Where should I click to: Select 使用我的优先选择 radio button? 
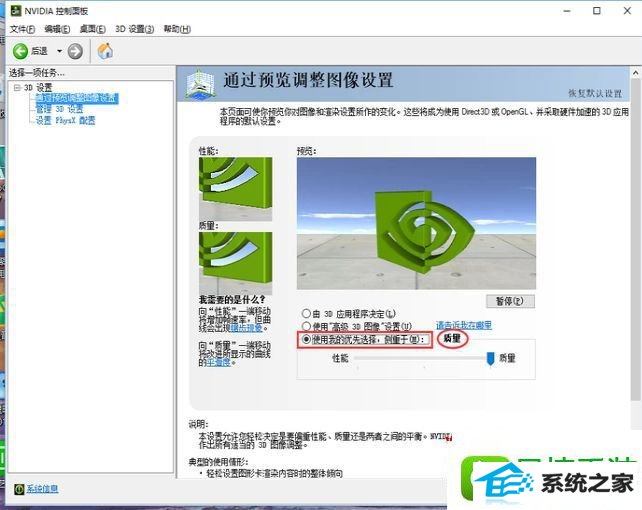[306, 339]
